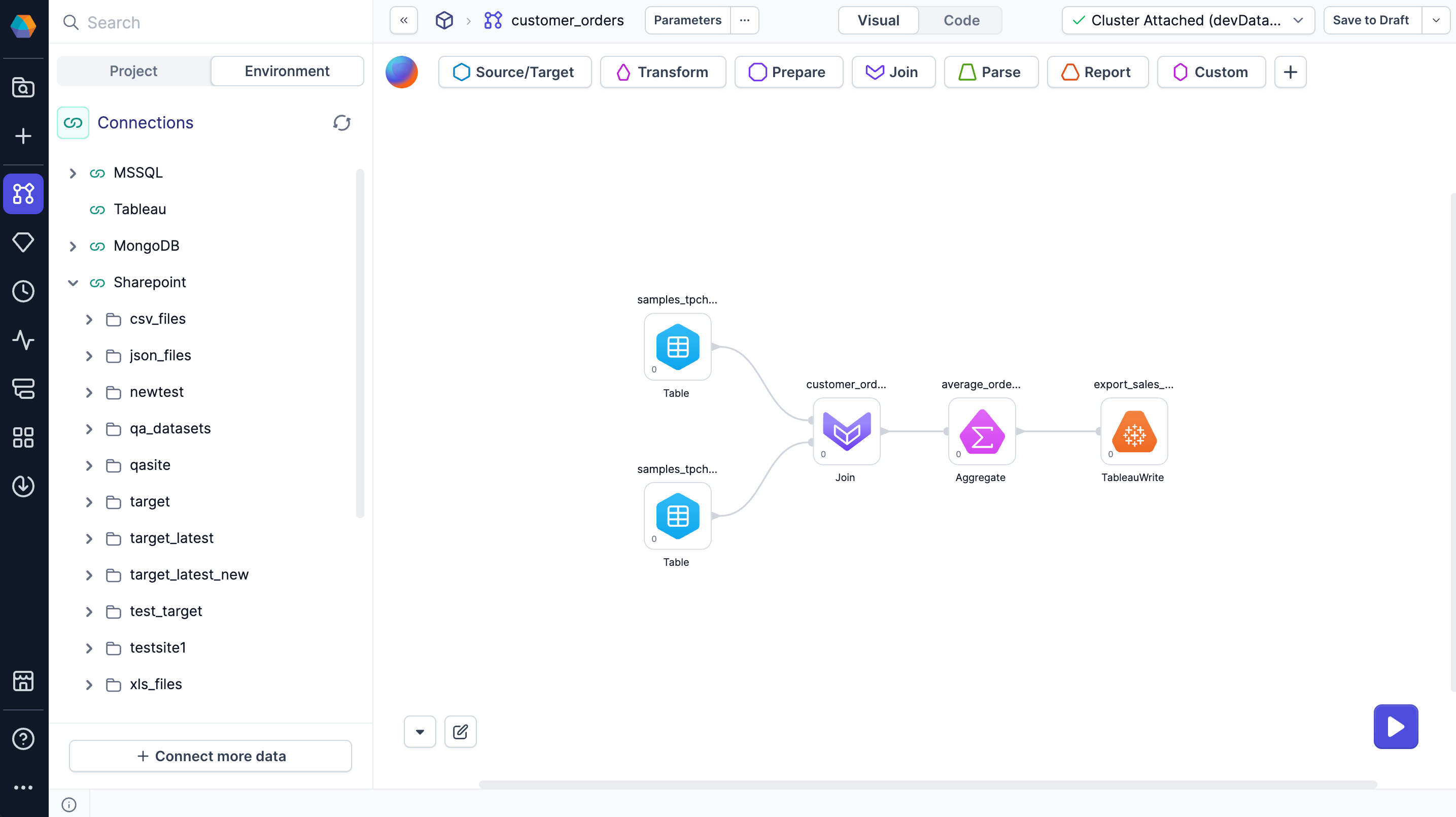This screenshot has width=1456, height=817.
Task: Switch to the Project tab
Action: pyautogui.click(x=133, y=71)
